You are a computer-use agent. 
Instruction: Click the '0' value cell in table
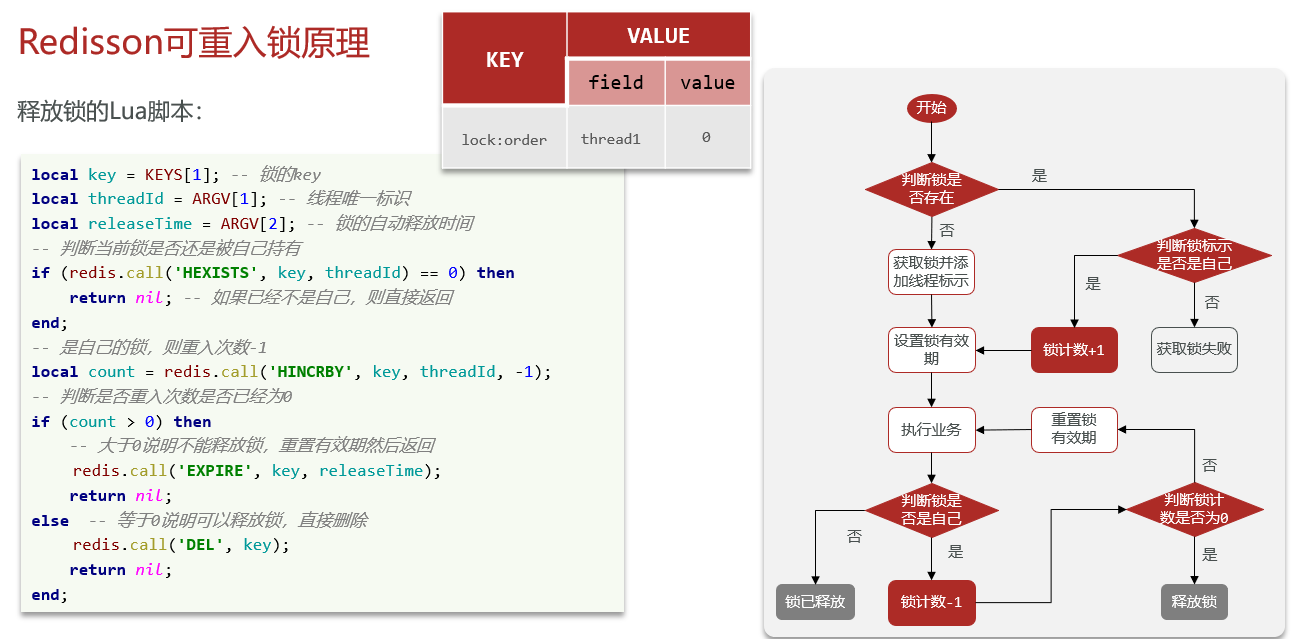pos(706,138)
